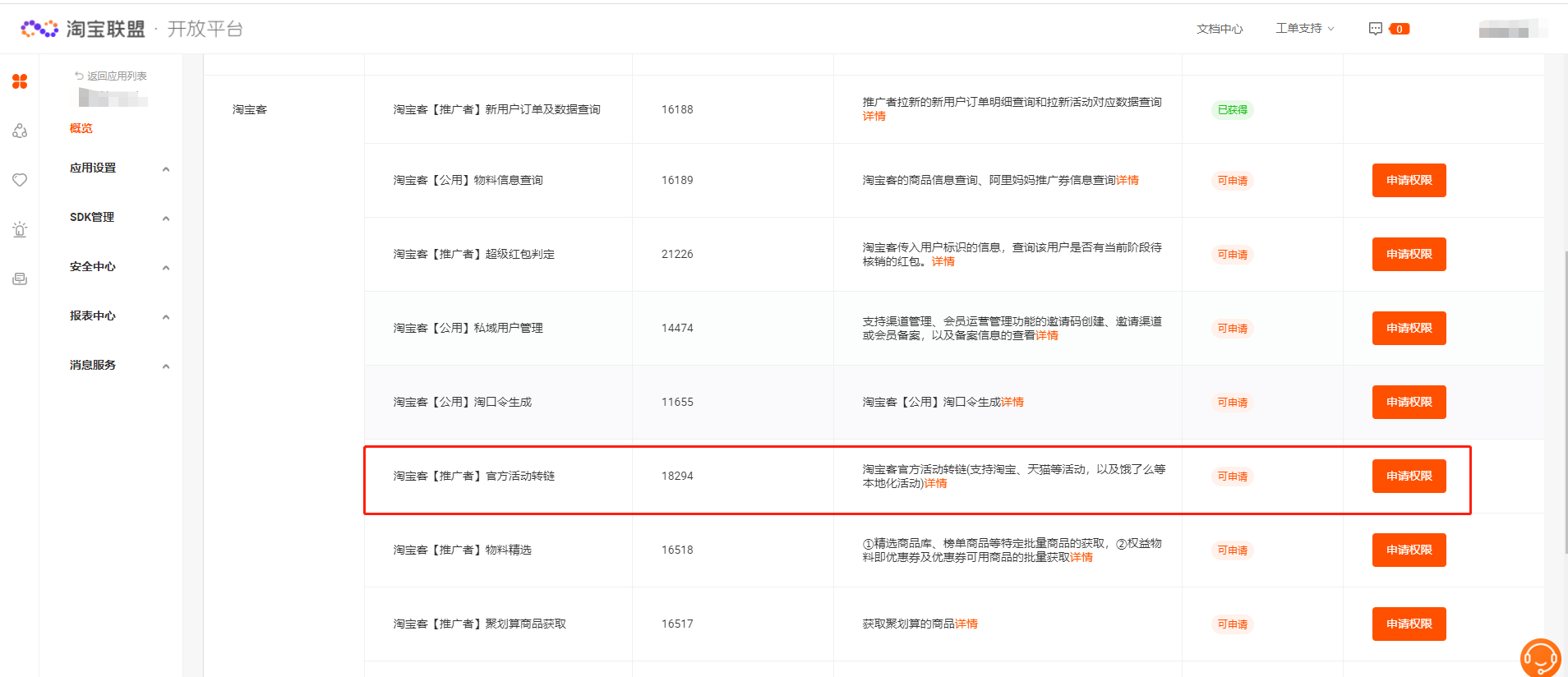Click 申请权限 for 官方活动转链

(x=1409, y=476)
